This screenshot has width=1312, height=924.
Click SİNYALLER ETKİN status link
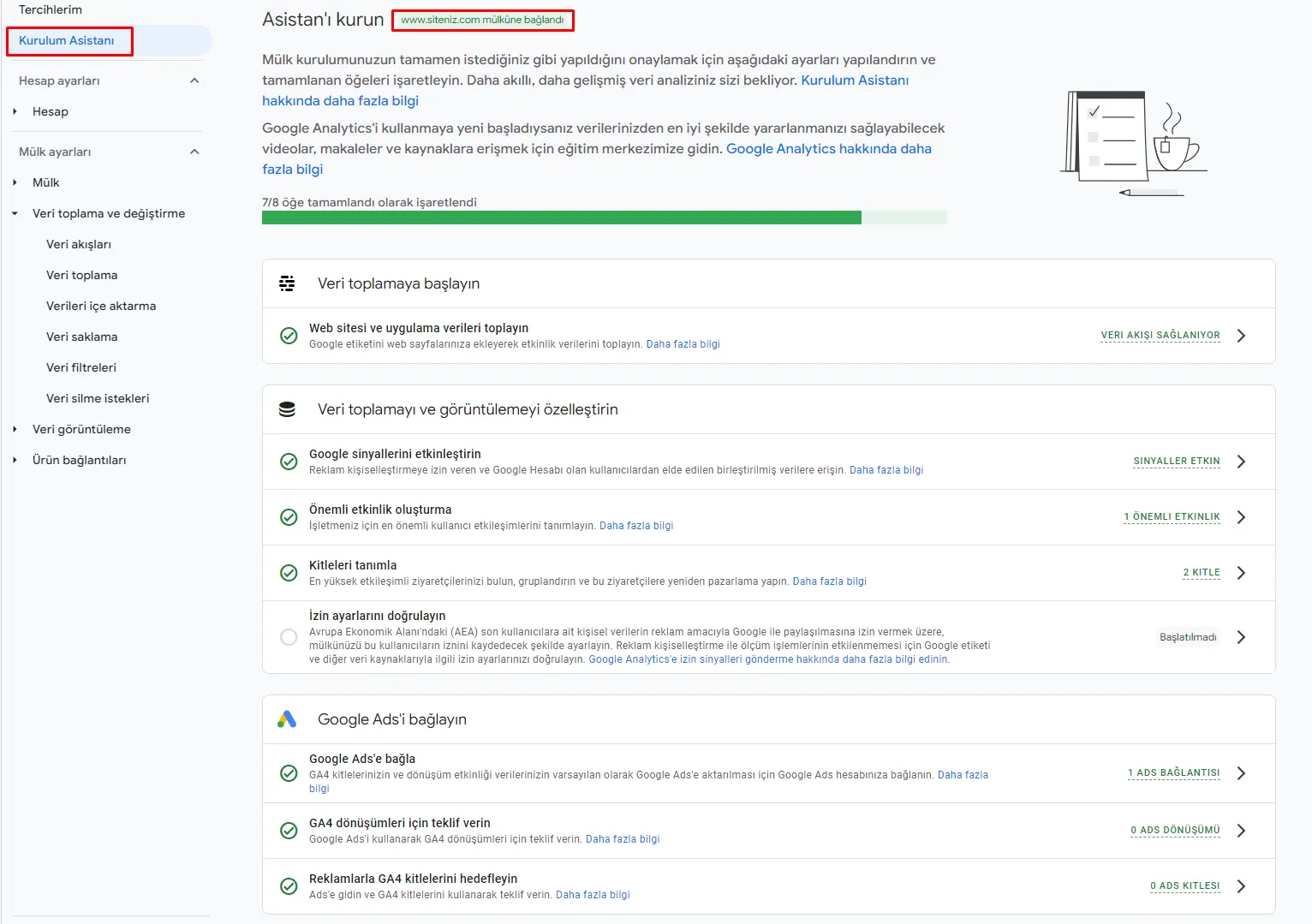point(1177,462)
